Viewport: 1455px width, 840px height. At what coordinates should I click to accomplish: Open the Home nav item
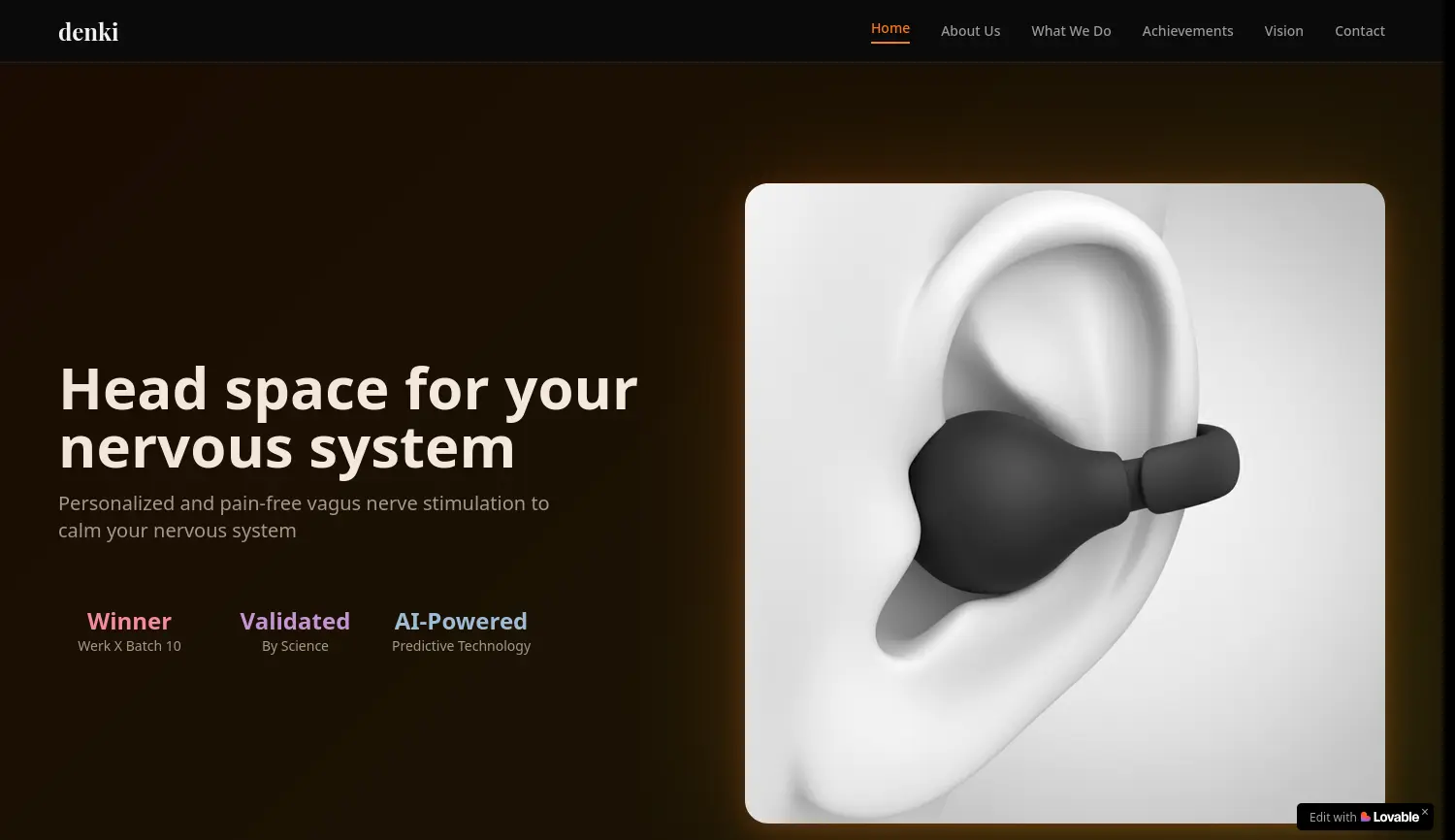tap(890, 29)
